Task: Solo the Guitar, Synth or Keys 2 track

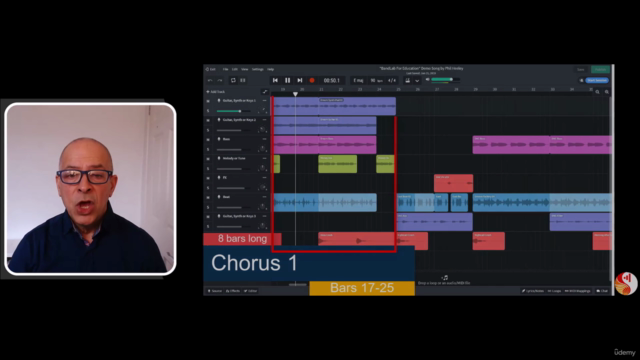Action: 208,130
